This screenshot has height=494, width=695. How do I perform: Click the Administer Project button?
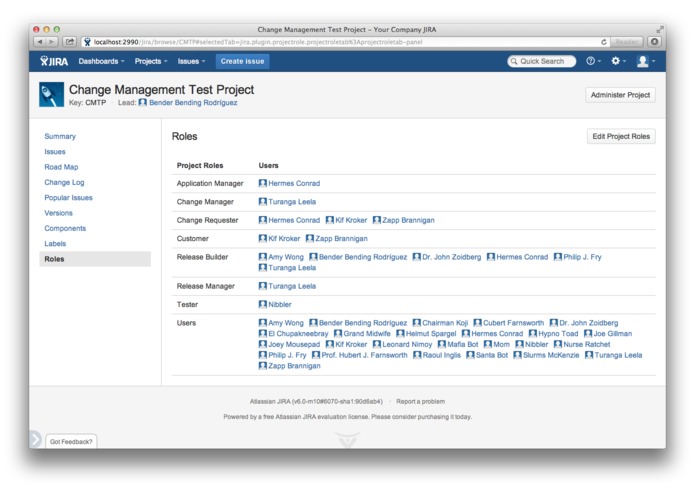pyautogui.click(x=620, y=95)
